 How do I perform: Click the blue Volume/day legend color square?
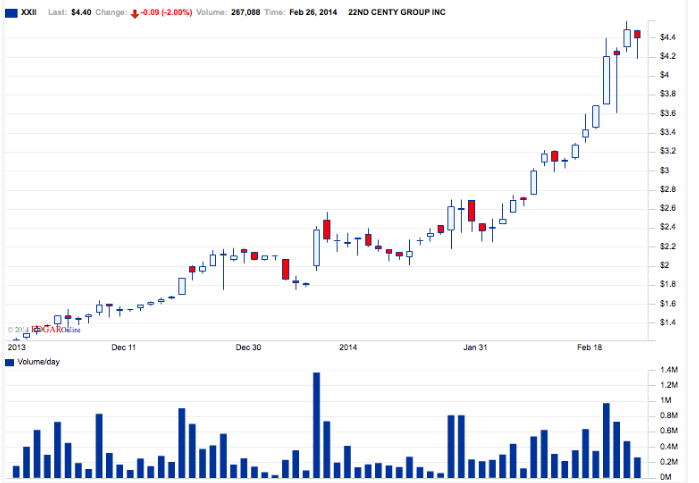pos(9,362)
